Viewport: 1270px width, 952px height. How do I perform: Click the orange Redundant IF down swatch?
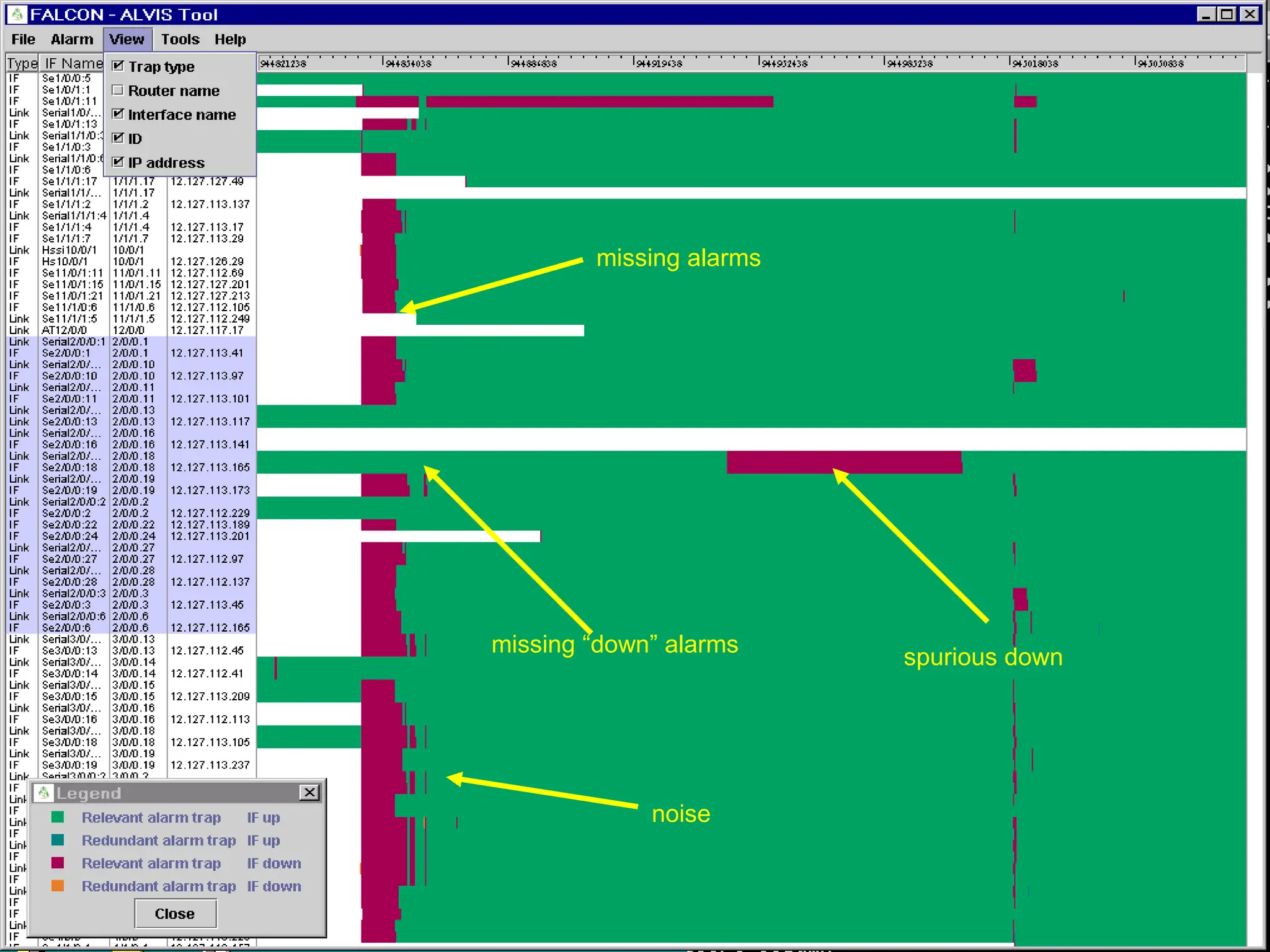pyautogui.click(x=58, y=886)
